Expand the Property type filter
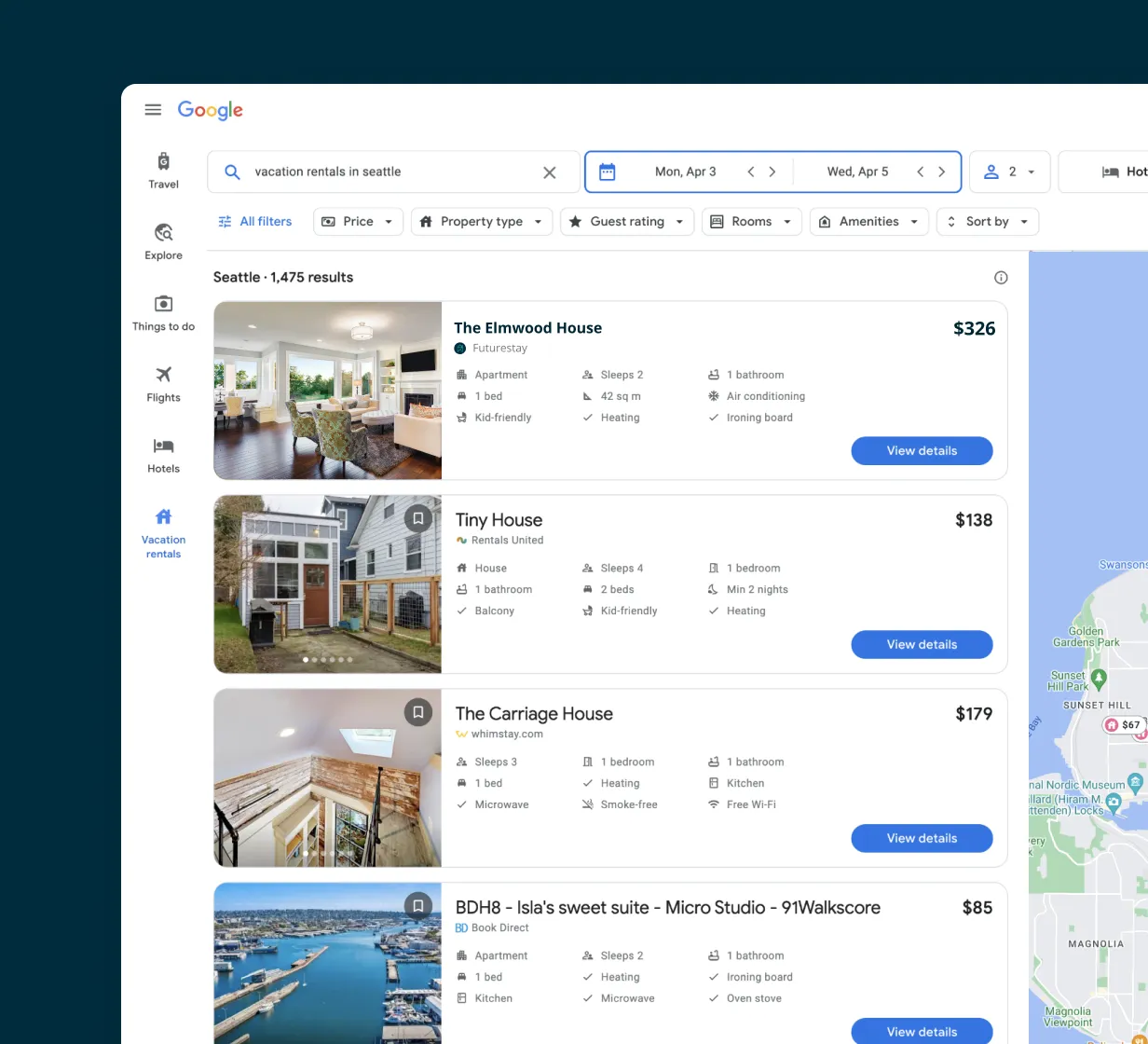Image resolution: width=1148 pixels, height=1044 pixels. tap(482, 222)
